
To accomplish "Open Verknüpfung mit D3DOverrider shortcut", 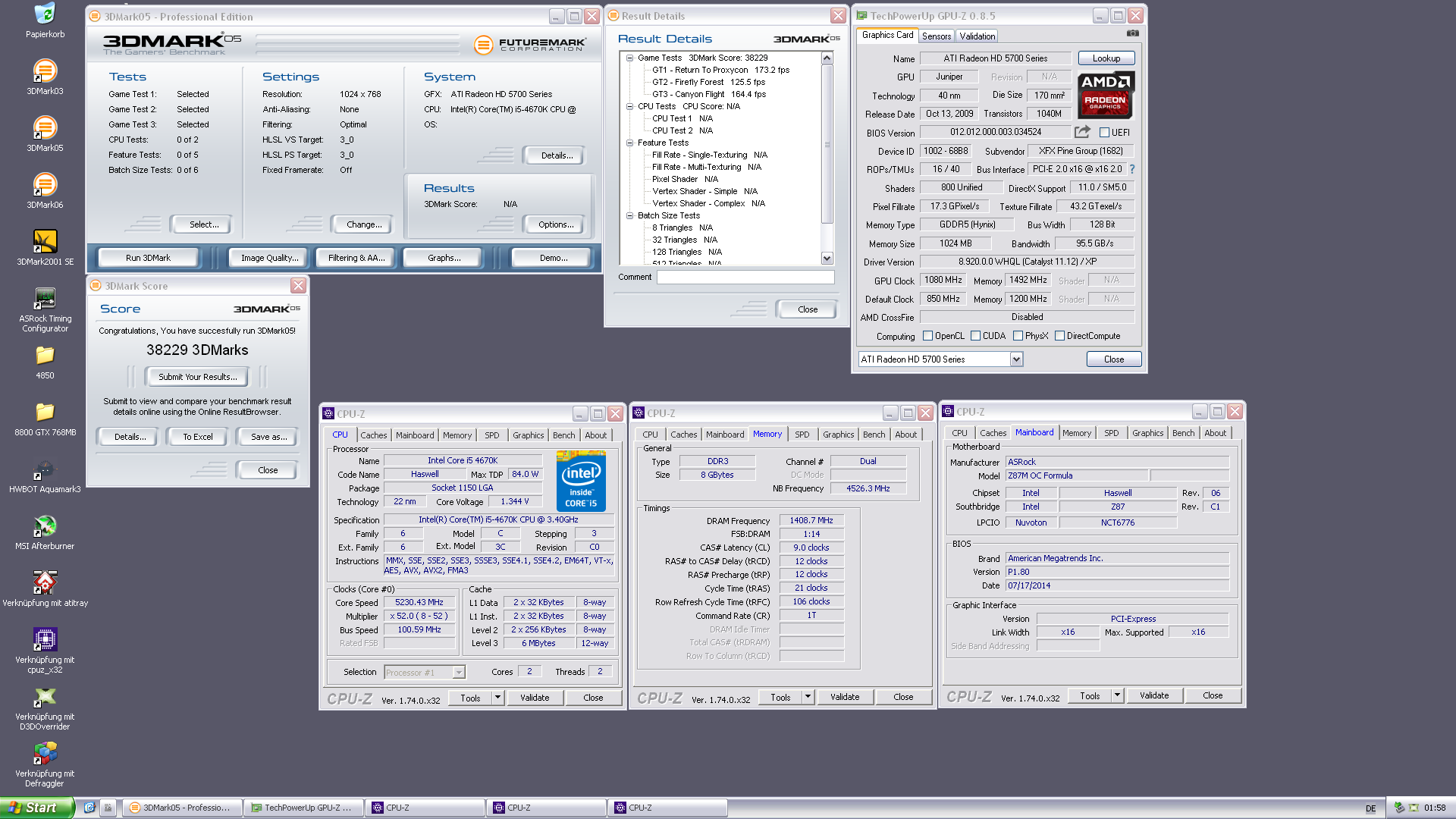I will pos(45,708).
